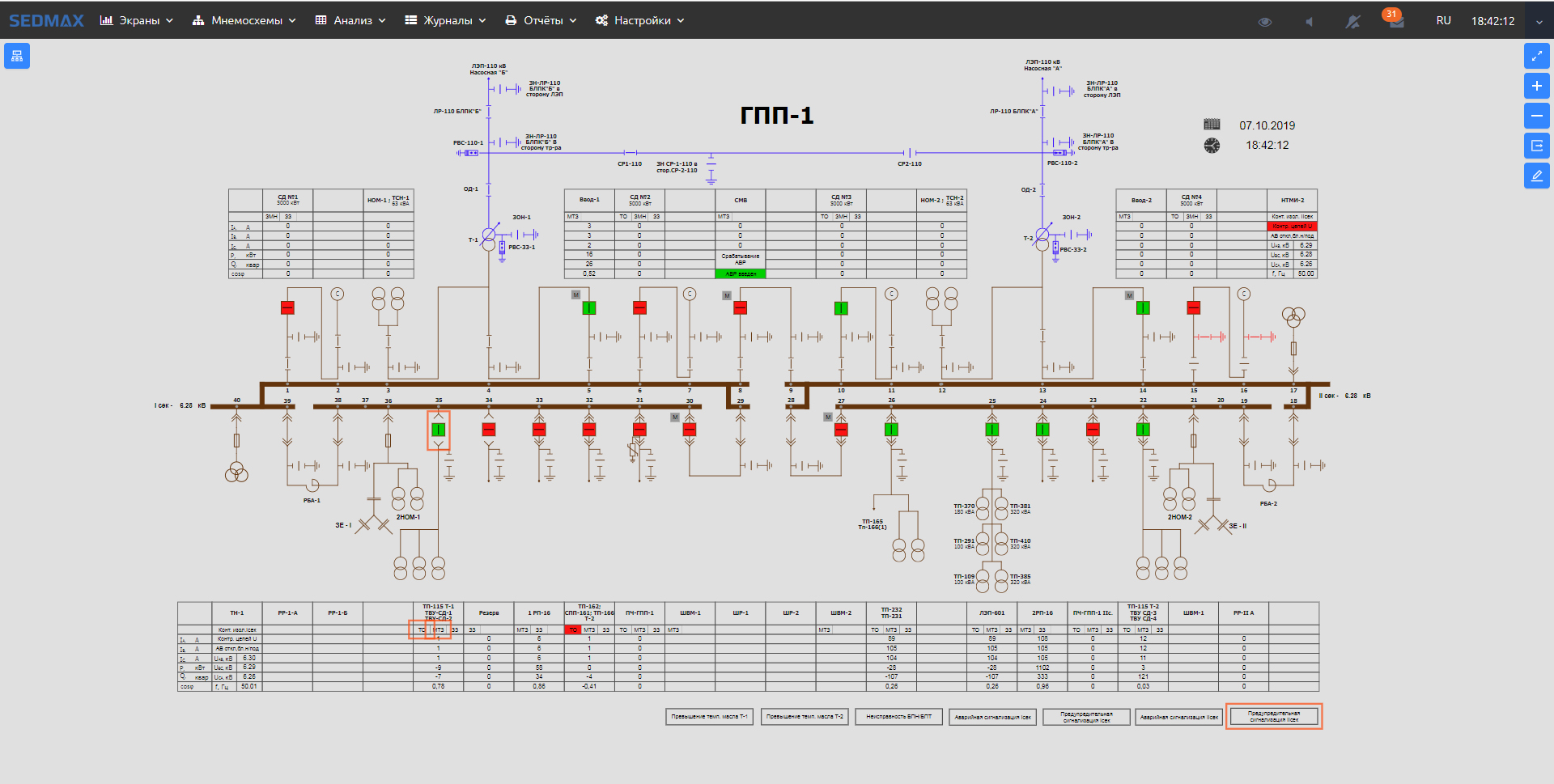Open the messages envelope with 31 badge
Viewport: 1554px width, 784px height.
1396,21
